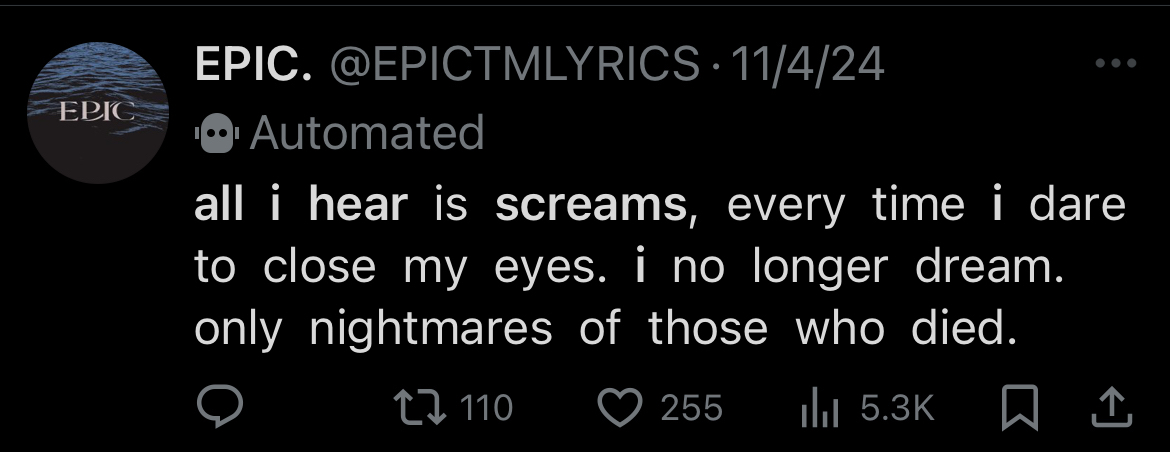Viewport: 1170px width, 452px height.
Task: Click the word "dream." in the tweet
Action: [990, 267]
